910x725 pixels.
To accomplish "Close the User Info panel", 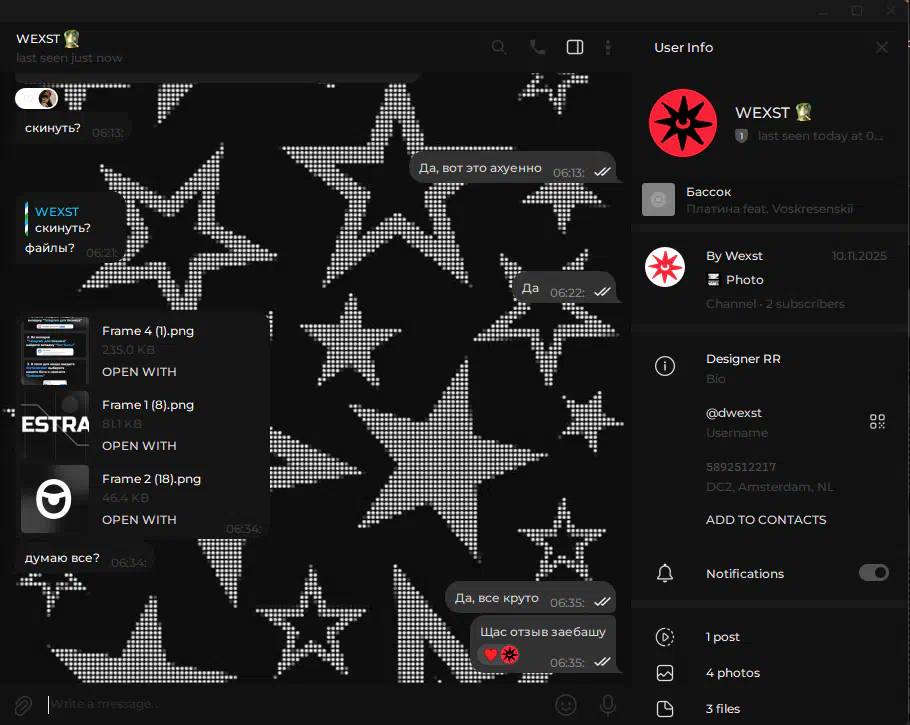I will point(881,47).
